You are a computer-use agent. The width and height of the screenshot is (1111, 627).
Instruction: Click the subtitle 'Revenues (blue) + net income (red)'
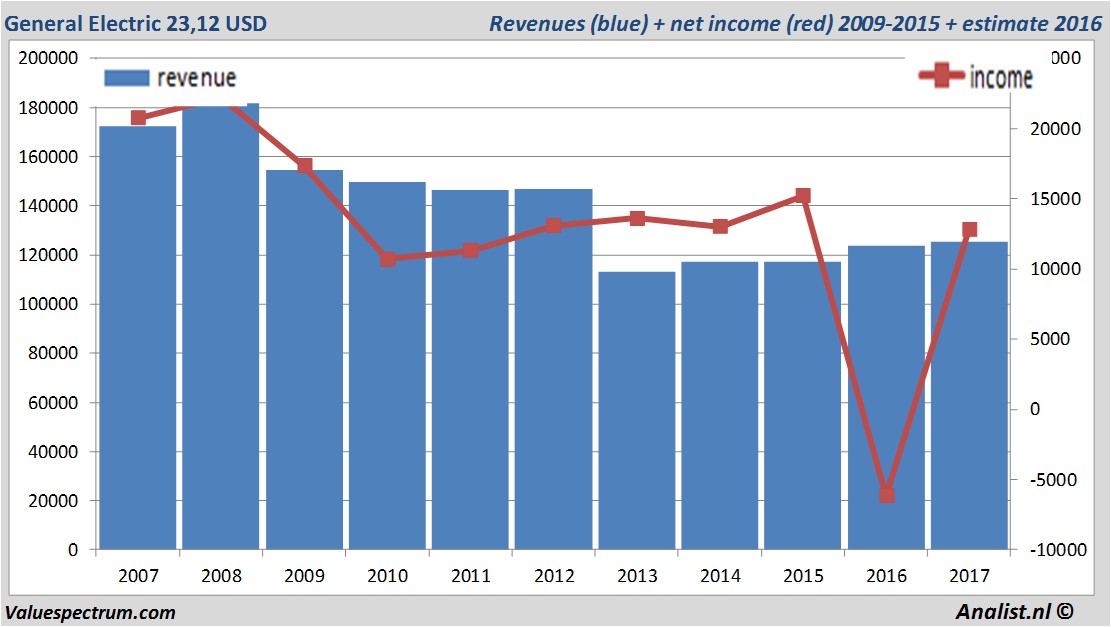[x=661, y=23]
